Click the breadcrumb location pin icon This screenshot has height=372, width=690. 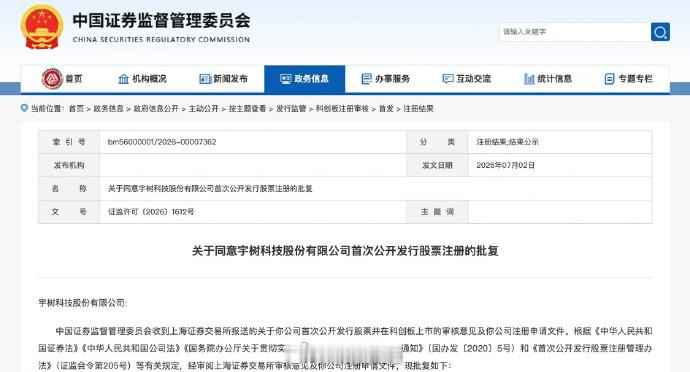click(x=24, y=108)
